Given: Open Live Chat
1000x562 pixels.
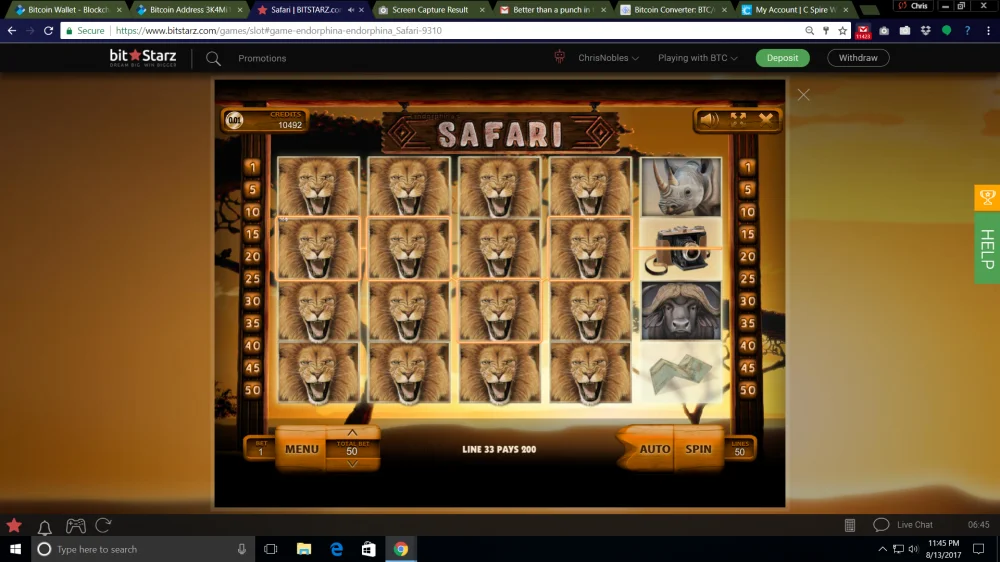Looking at the screenshot, I should point(902,524).
